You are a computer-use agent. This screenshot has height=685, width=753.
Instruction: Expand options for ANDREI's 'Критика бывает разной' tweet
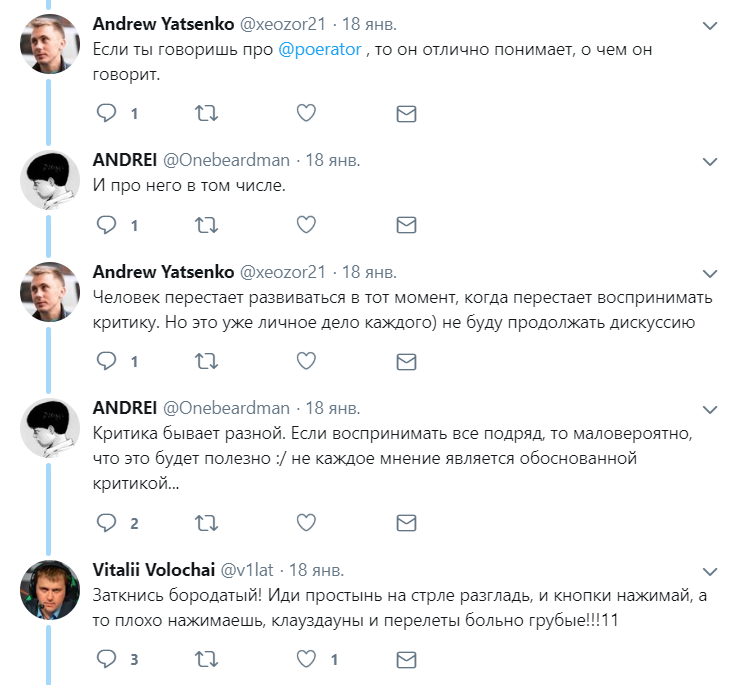tap(710, 410)
